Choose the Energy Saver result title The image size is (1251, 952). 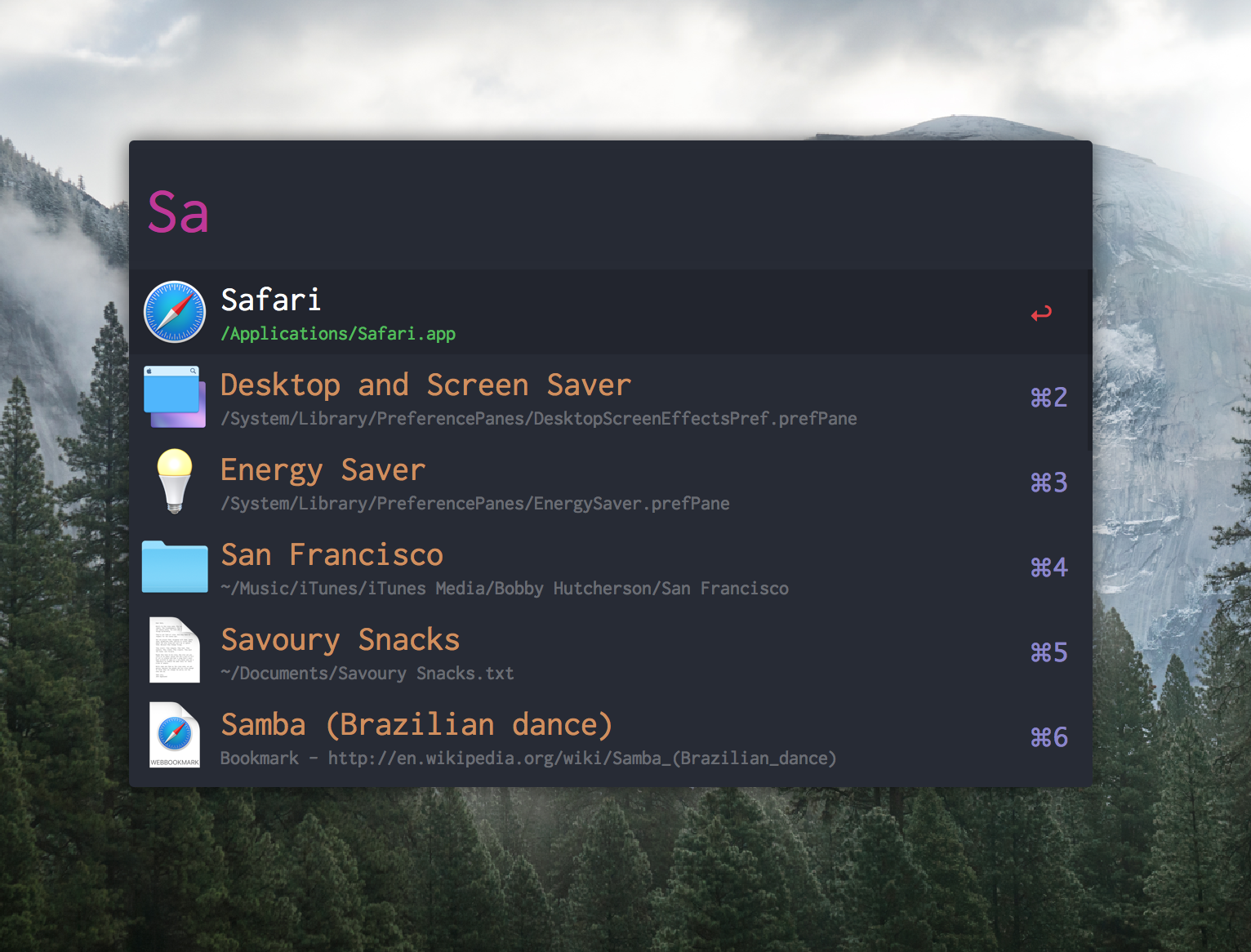323,470
